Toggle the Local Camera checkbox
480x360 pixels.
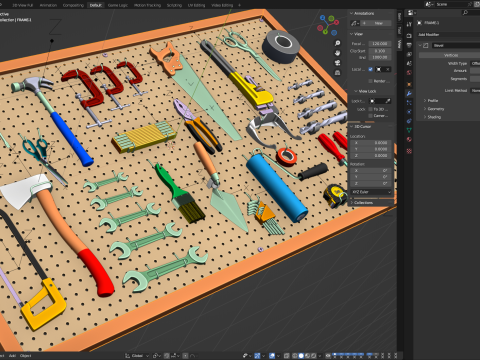(371, 69)
